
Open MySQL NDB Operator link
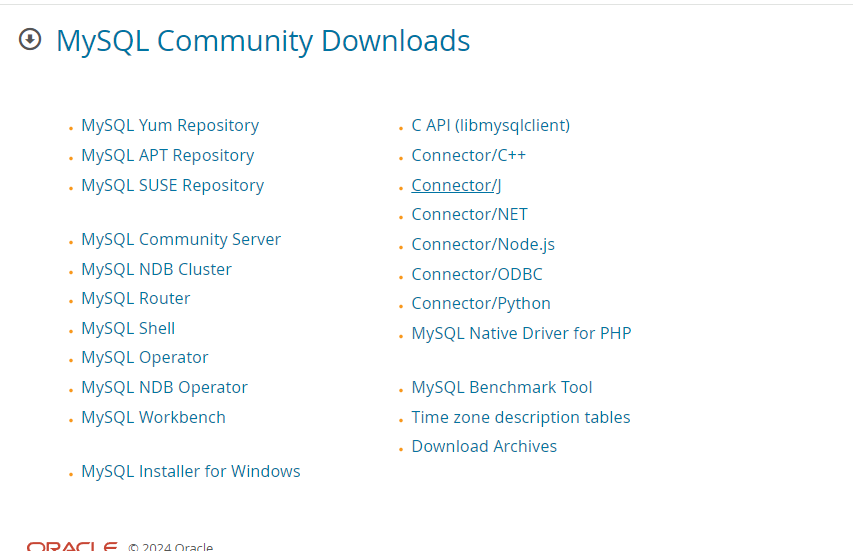click(164, 387)
